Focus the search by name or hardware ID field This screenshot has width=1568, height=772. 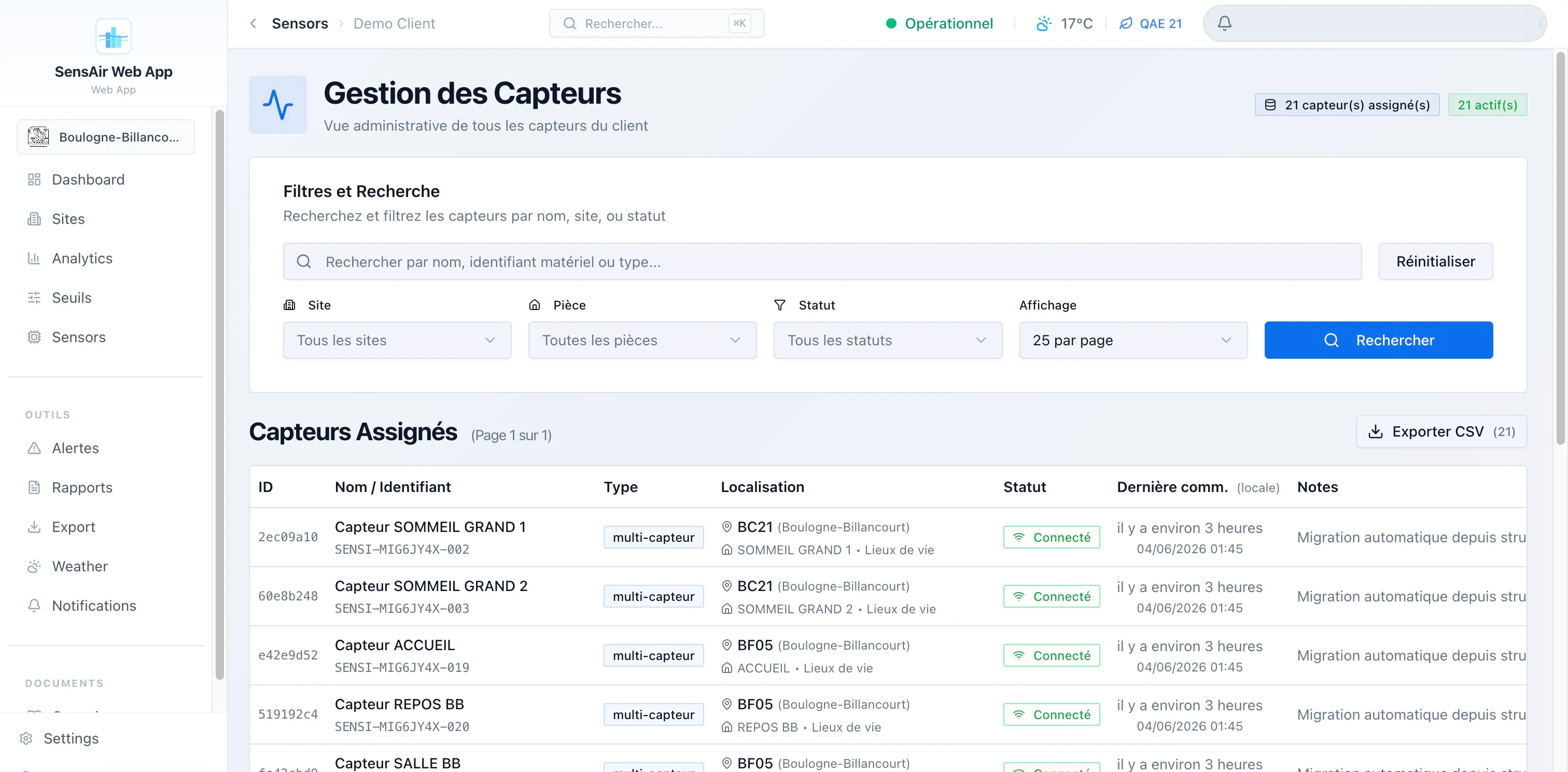(822, 262)
